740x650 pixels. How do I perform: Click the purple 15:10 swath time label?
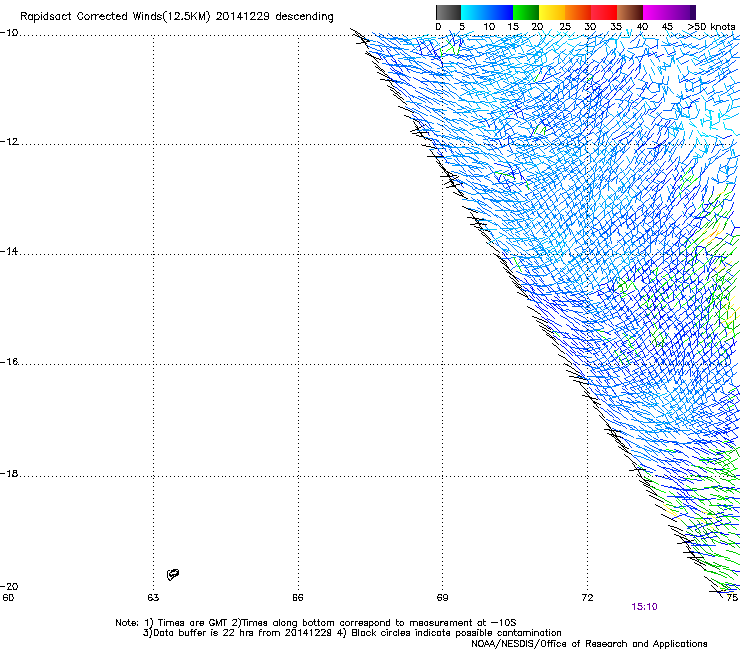tap(644, 607)
